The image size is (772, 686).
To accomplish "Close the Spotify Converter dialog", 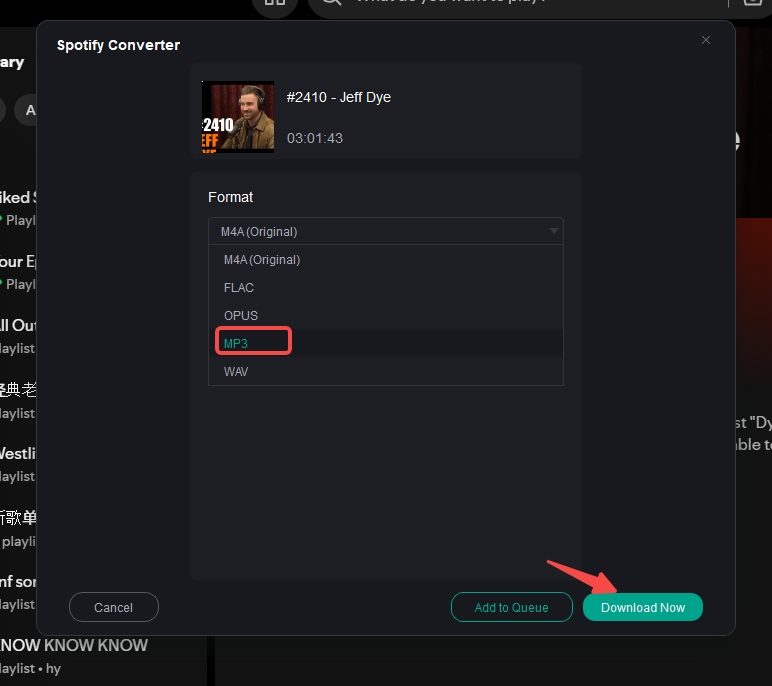I will pyautogui.click(x=706, y=40).
